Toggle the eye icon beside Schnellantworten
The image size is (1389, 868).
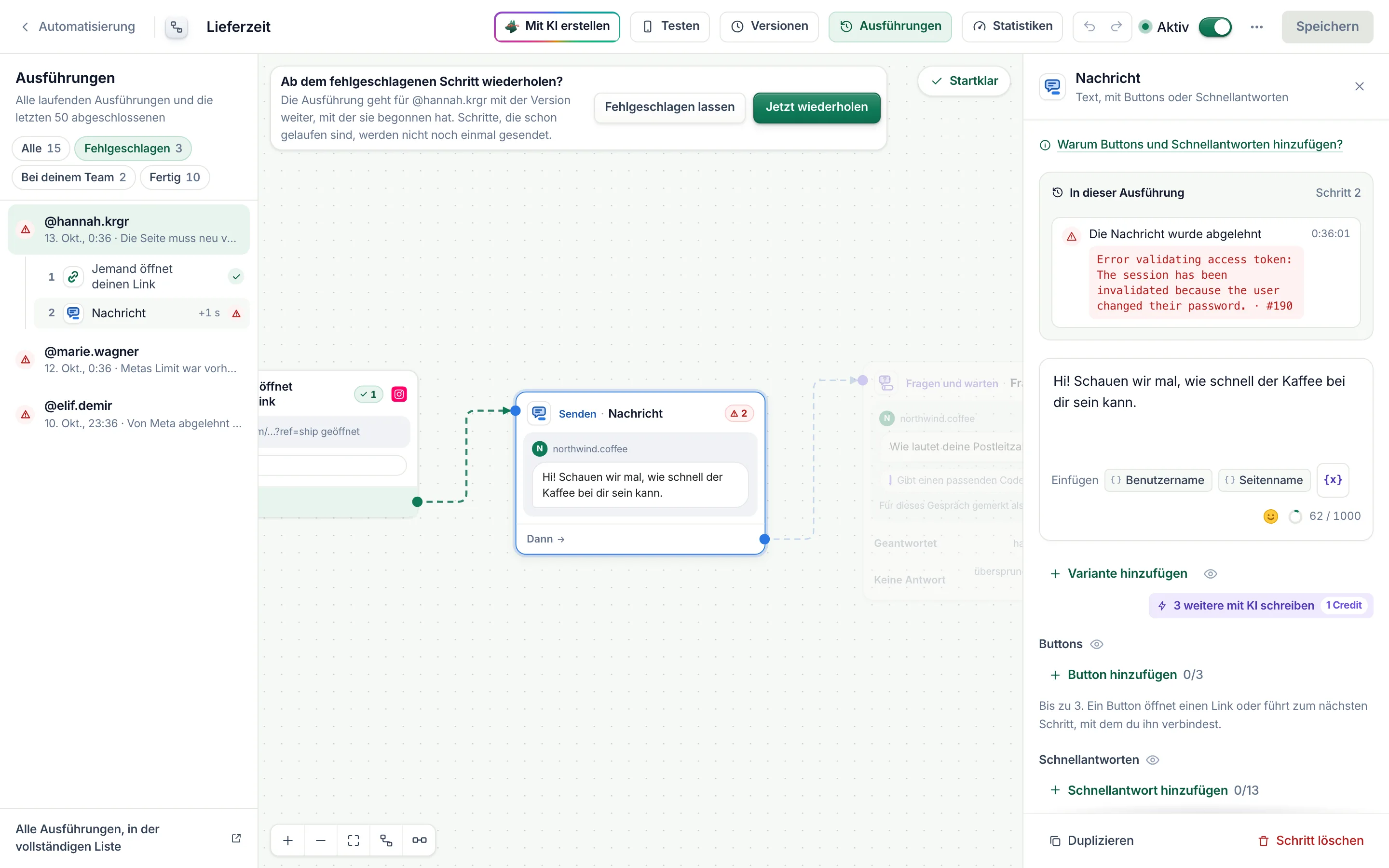pos(1153,760)
